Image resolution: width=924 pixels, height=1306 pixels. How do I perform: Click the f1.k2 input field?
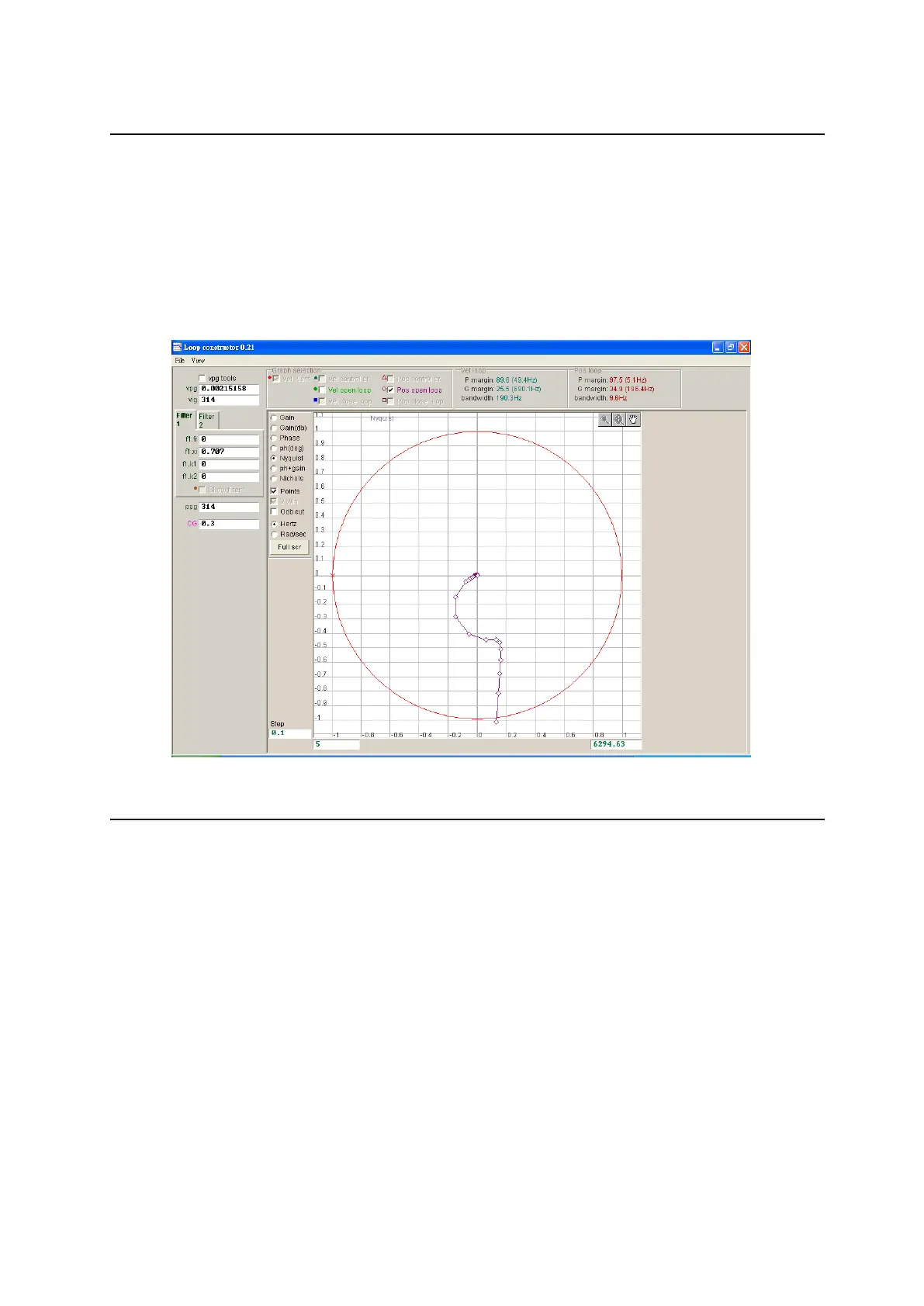pos(229,476)
